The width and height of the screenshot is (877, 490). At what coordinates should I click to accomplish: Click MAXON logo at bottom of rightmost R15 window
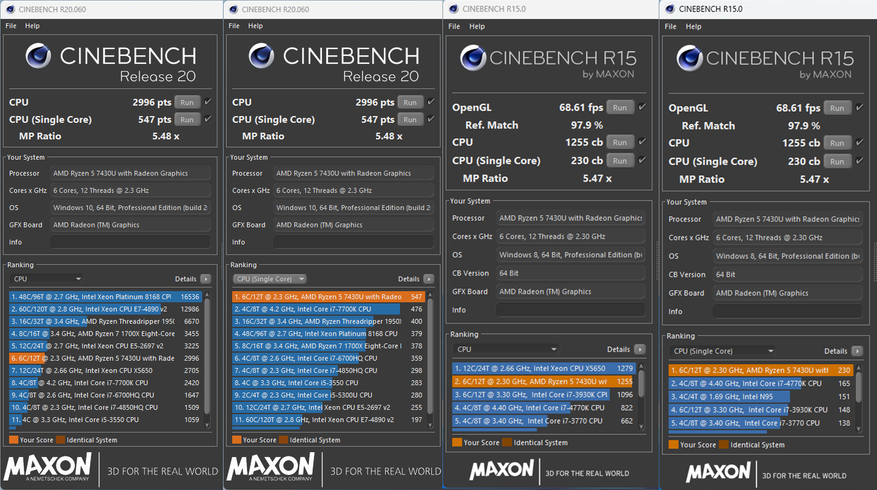(716, 469)
